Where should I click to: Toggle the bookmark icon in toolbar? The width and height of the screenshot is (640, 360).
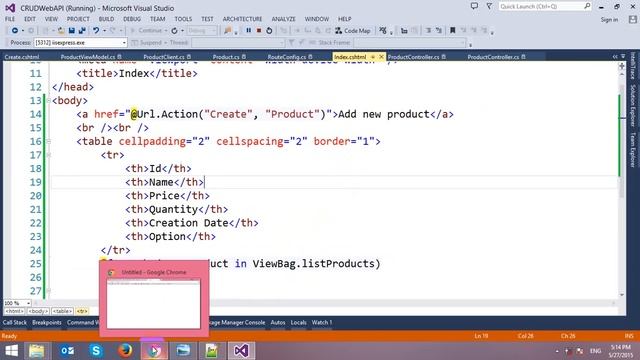[x=453, y=31]
